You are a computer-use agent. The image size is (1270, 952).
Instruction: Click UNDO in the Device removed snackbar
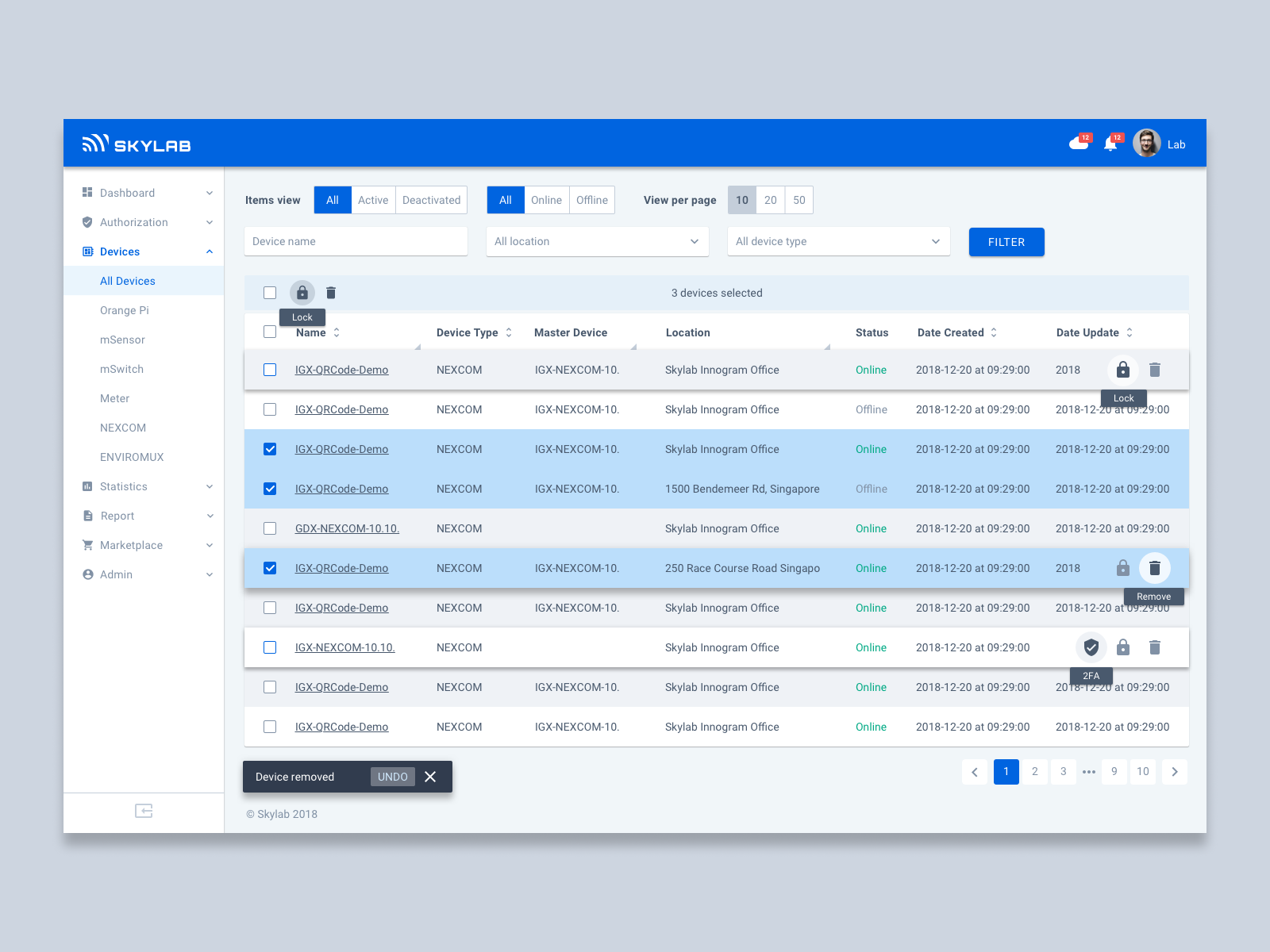pyautogui.click(x=393, y=777)
